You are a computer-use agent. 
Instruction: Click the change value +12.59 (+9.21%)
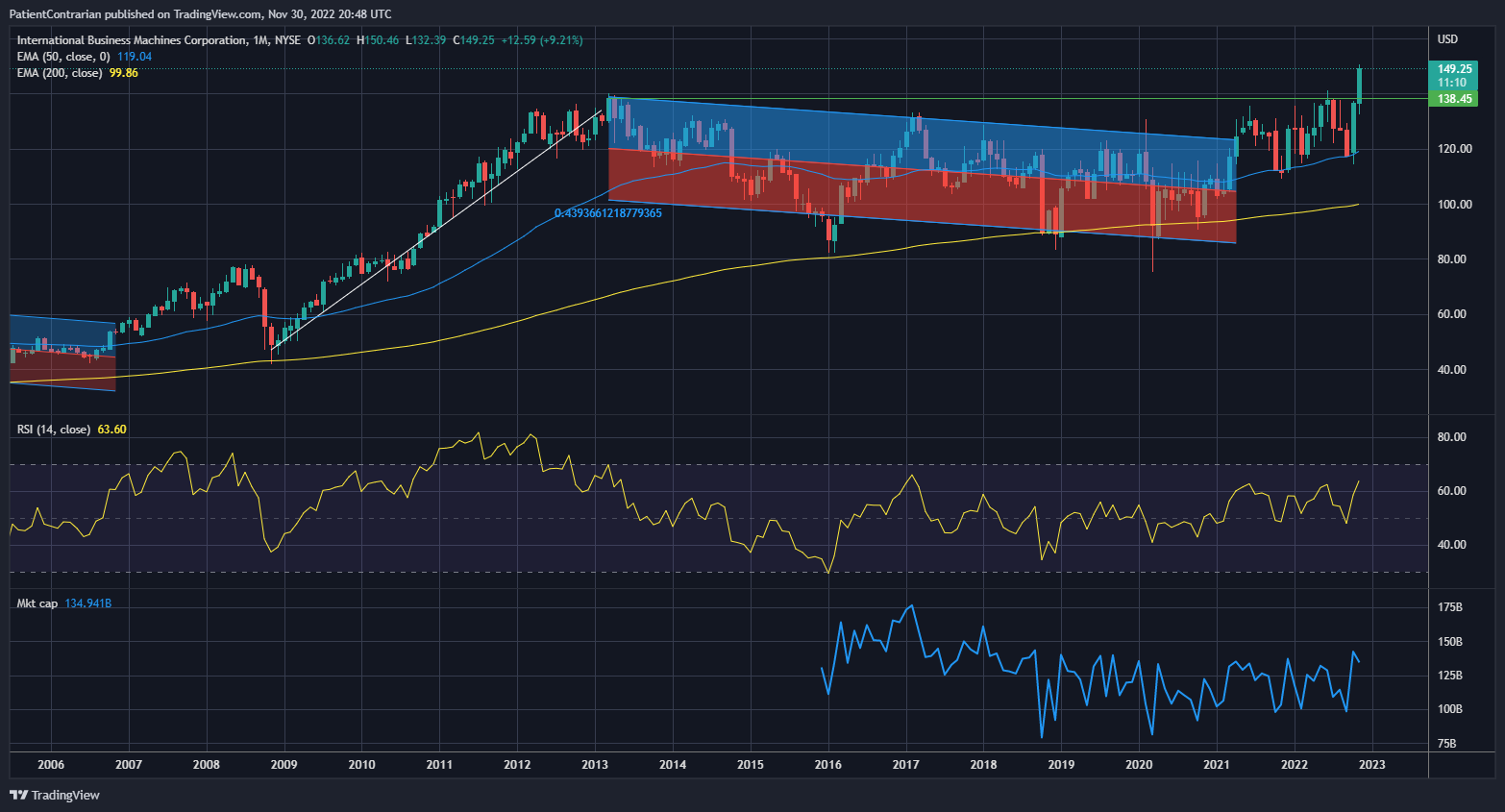[x=542, y=40]
